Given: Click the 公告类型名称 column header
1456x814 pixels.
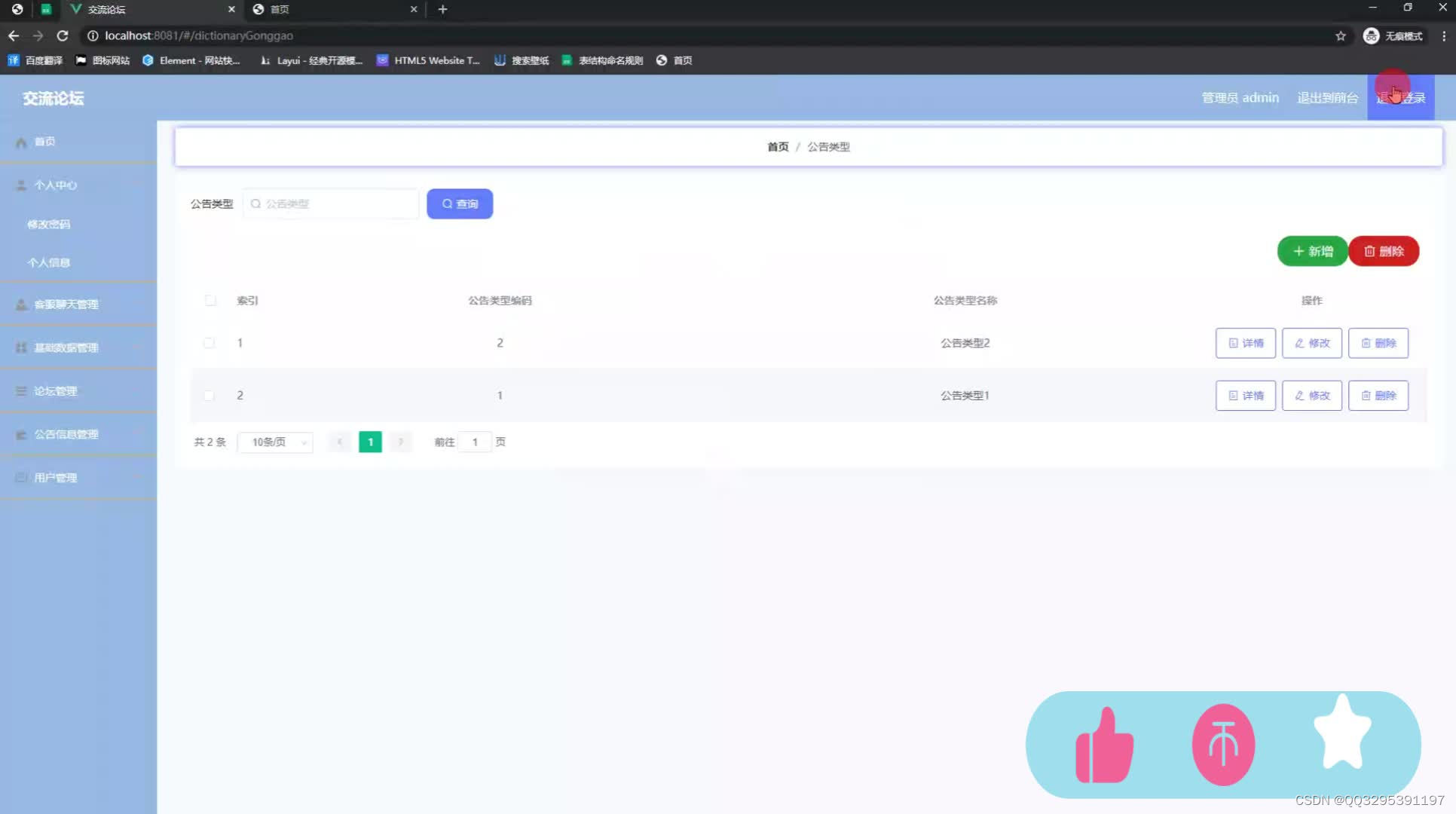Looking at the screenshot, I should tap(965, 301).
